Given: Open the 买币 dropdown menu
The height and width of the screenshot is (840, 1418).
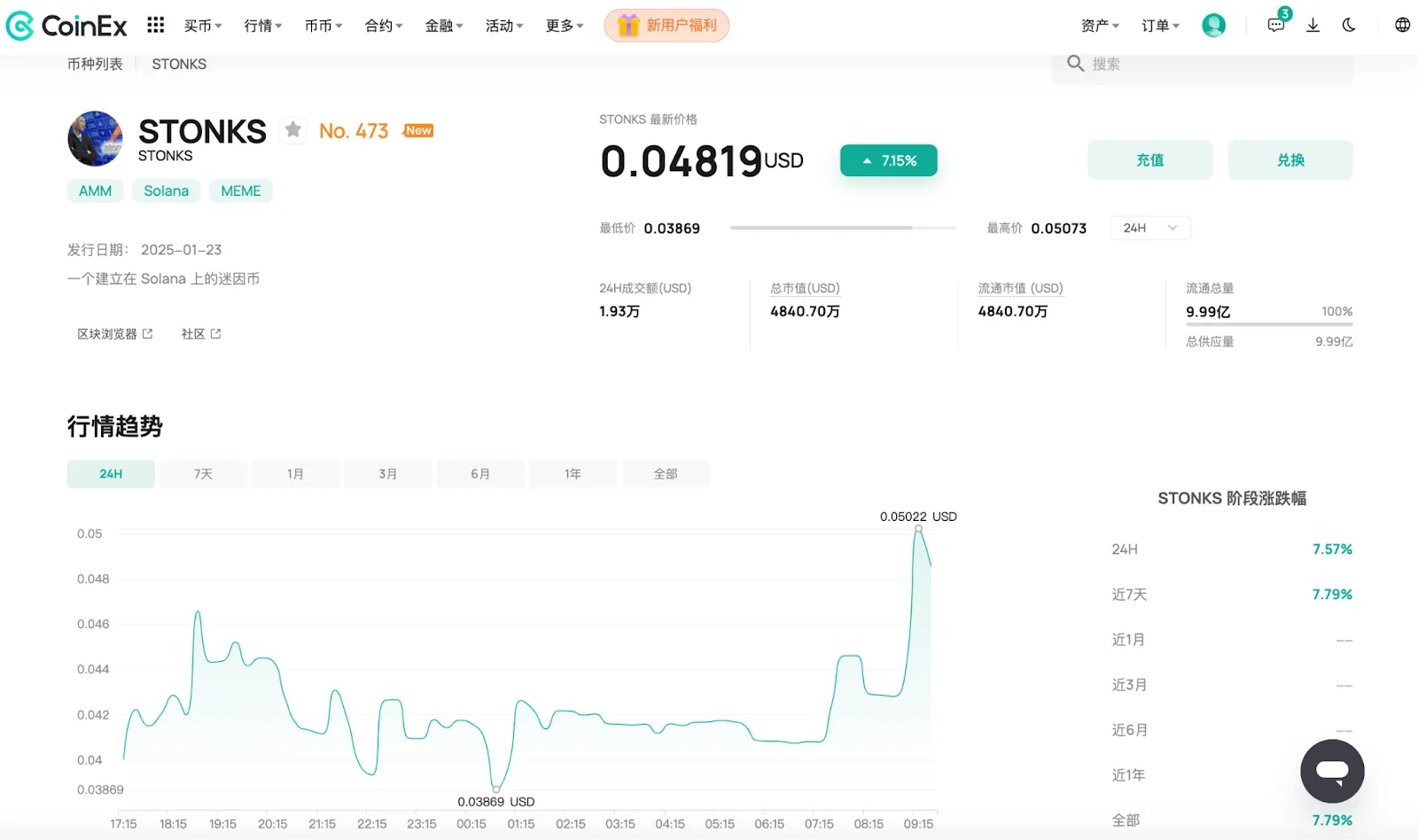Looking at the screenshot, I should 203,26.
